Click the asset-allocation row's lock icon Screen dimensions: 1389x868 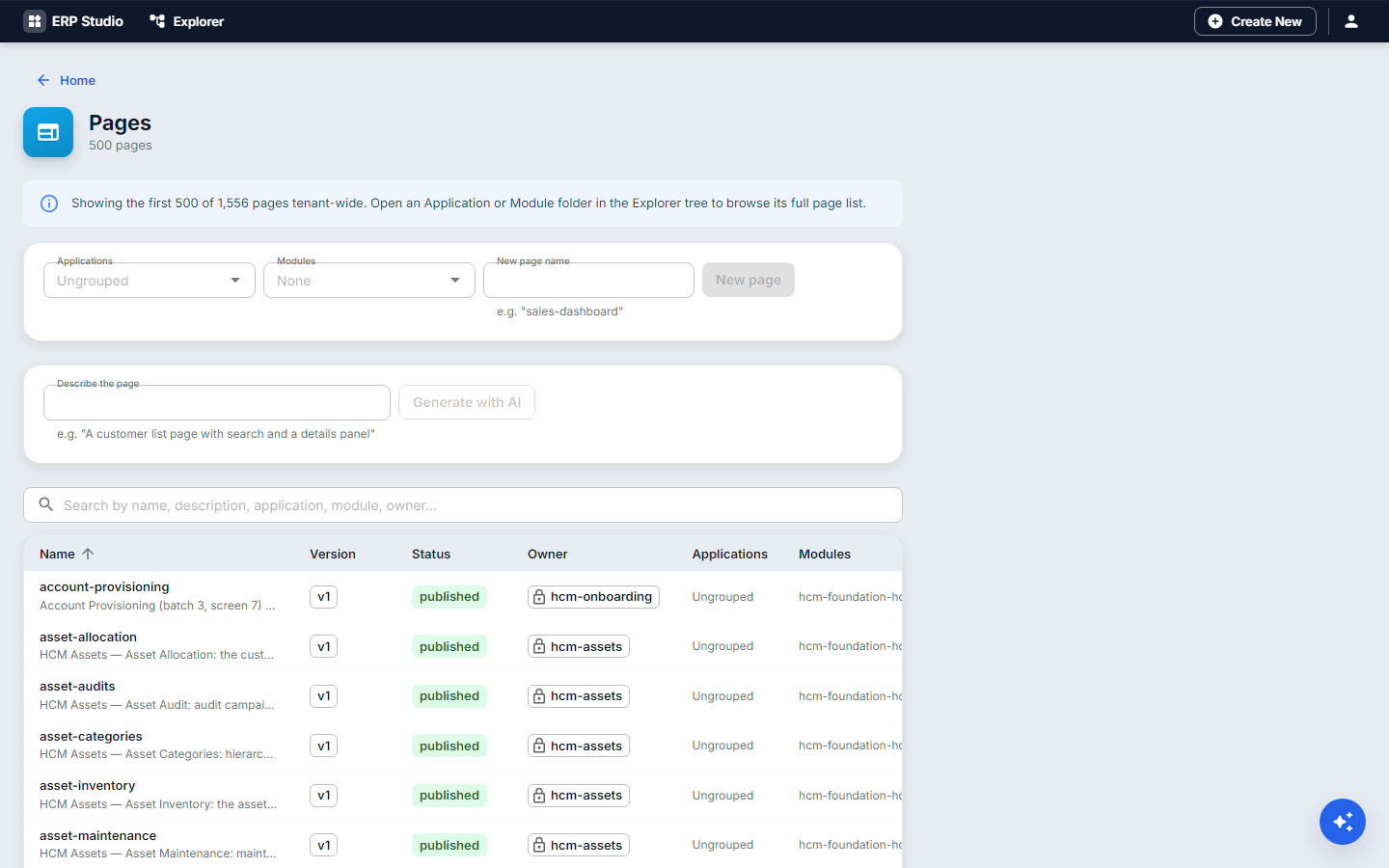[539, 646]
